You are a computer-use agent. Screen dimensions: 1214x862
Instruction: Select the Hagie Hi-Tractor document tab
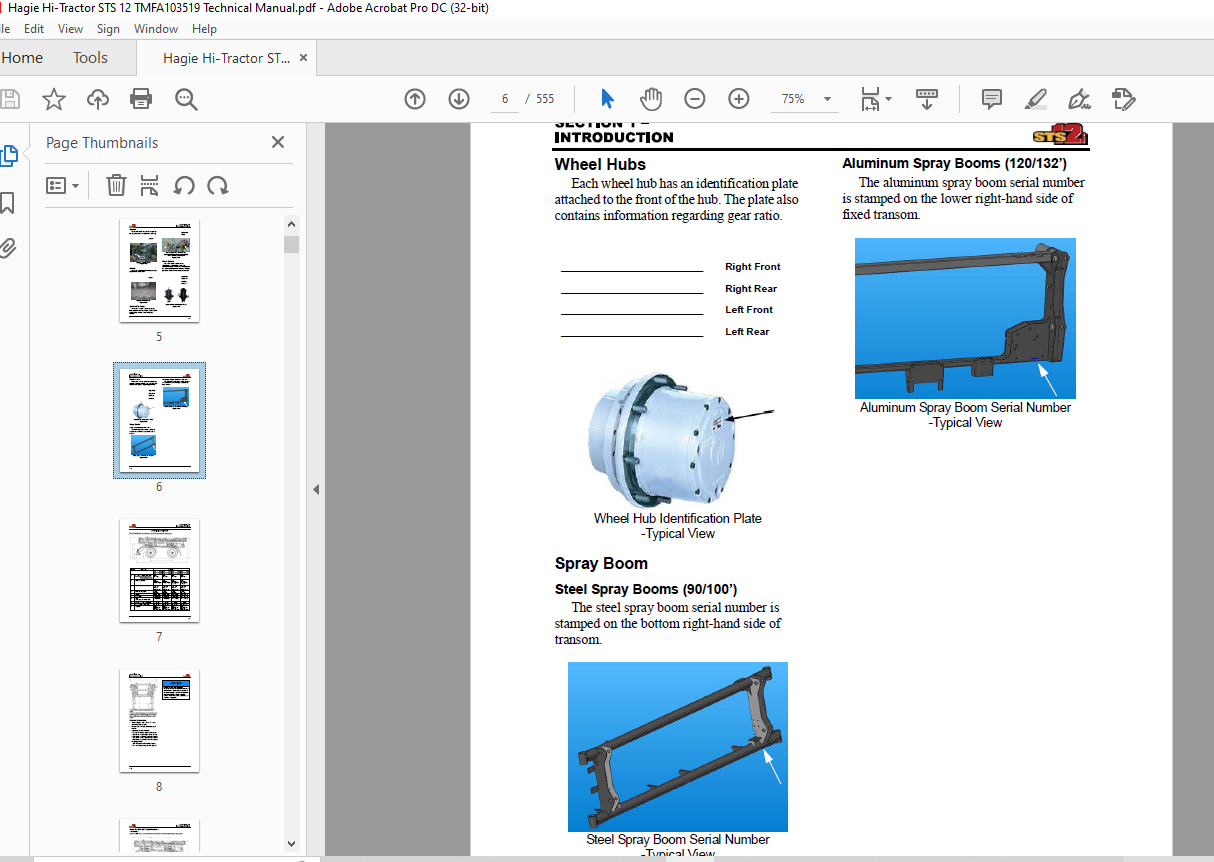point(226,58)
